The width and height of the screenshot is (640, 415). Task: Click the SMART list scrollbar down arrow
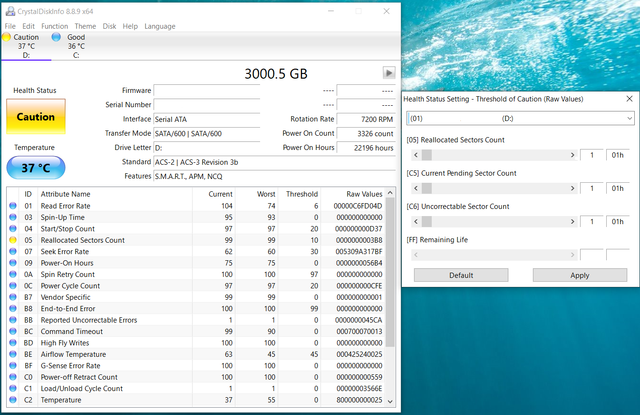(x=390, y=401)
